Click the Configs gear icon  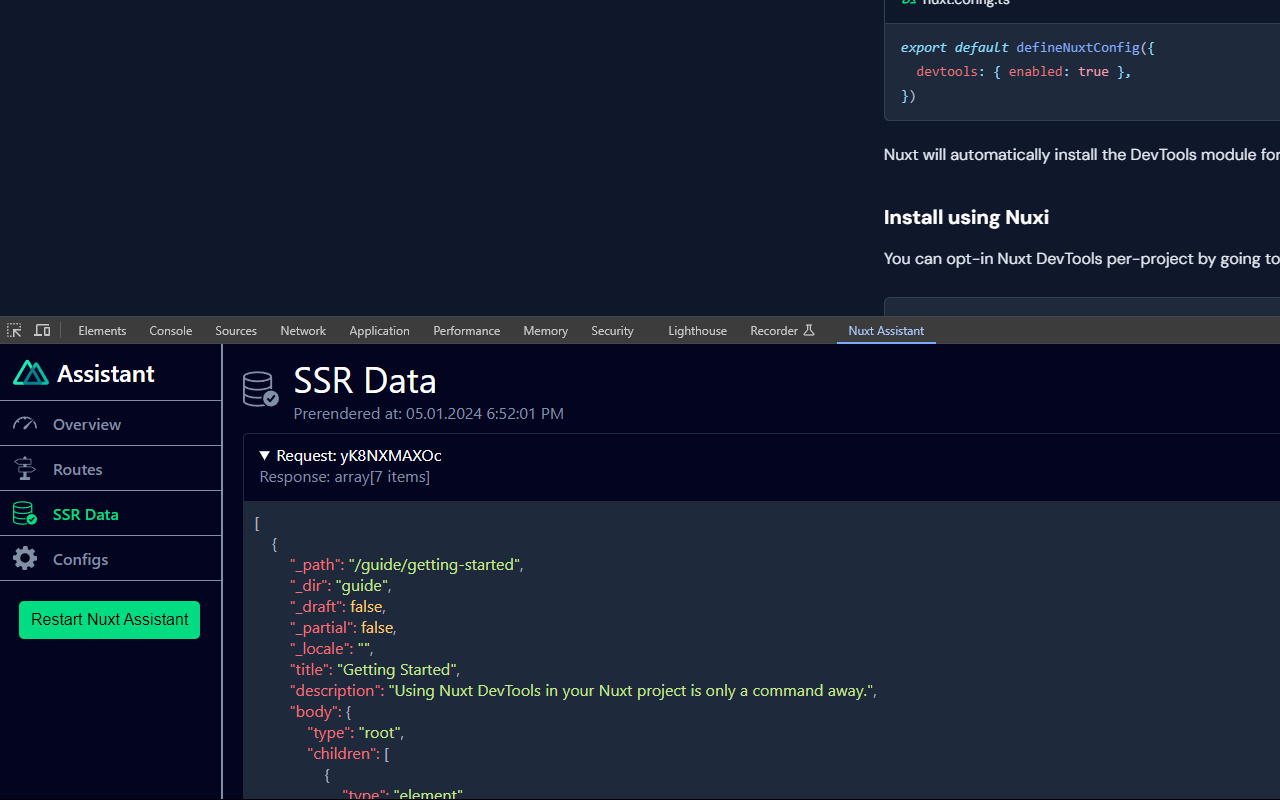pyautogui.click(x=25, y=559)
